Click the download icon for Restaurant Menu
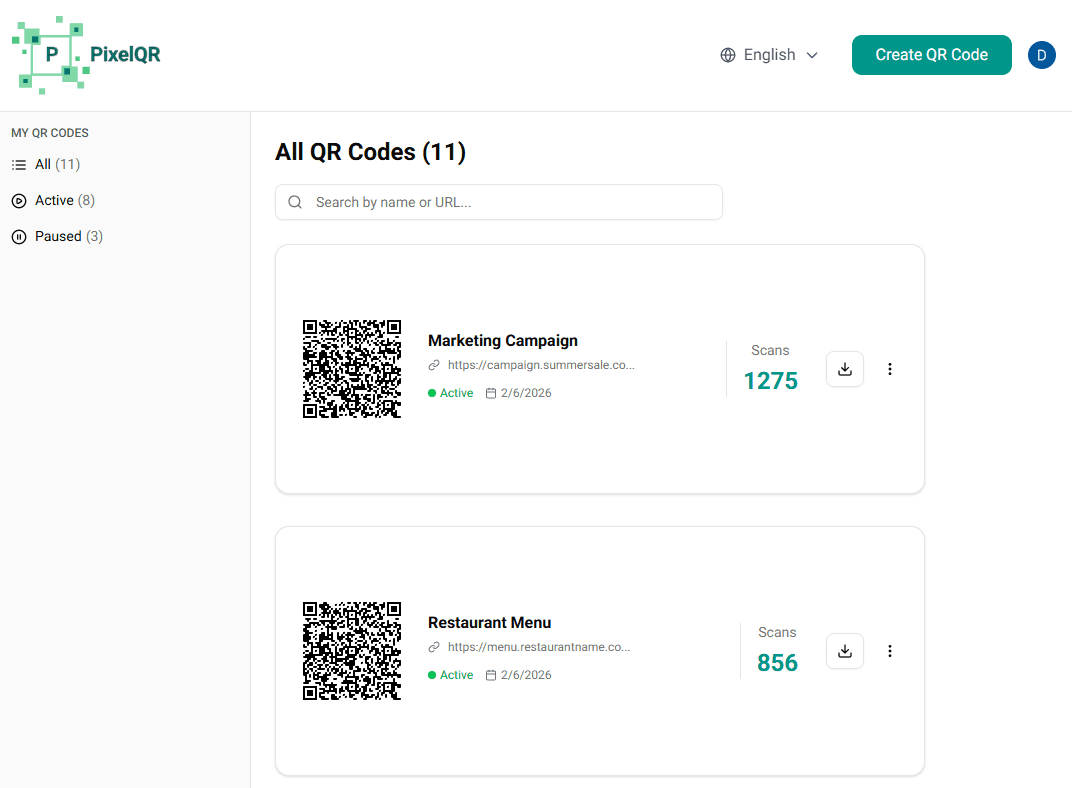This screenshot has height=788, width=1072. (x=845, y=651)
